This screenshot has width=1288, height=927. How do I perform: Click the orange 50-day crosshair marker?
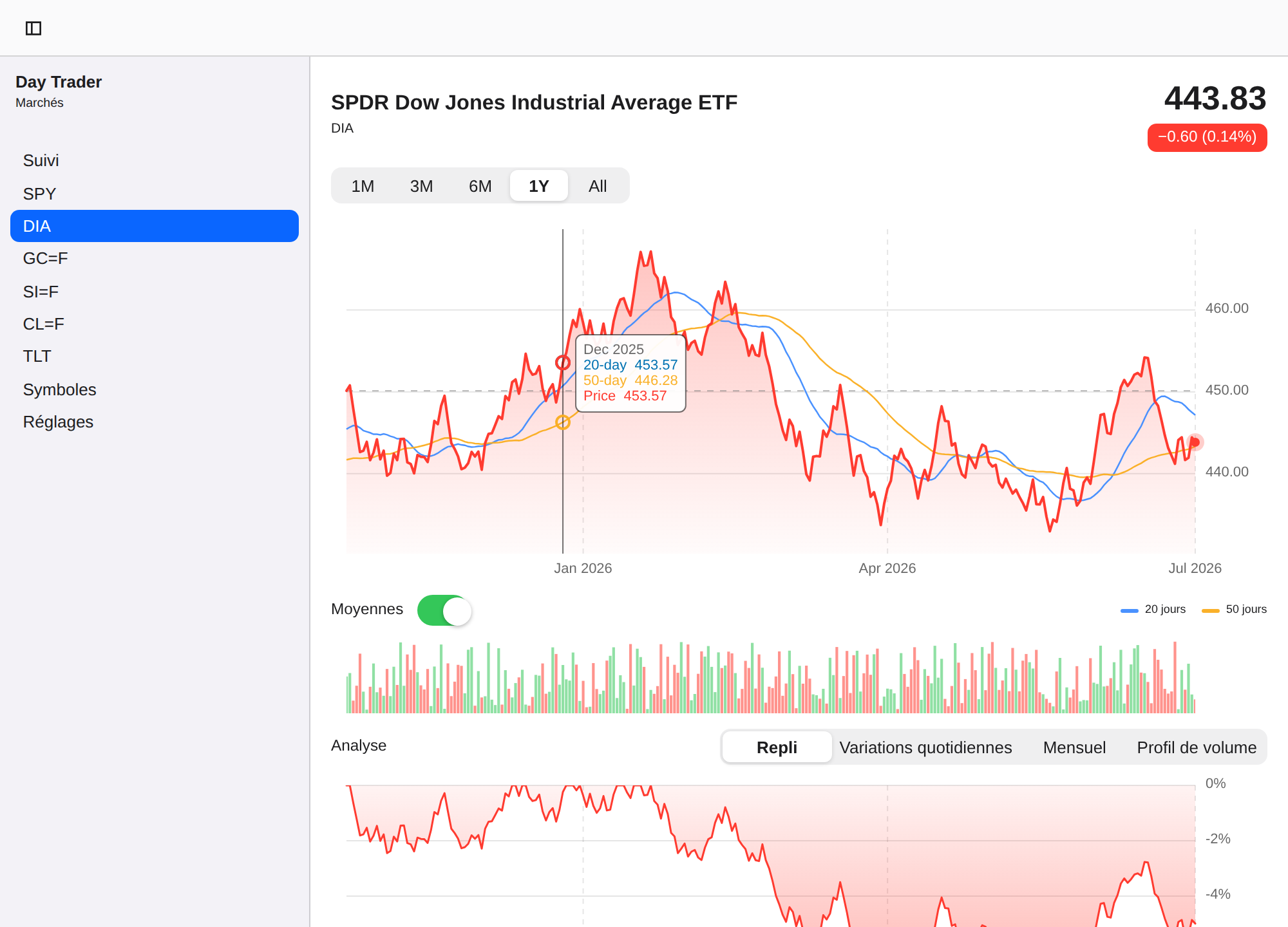pos(563,422)
